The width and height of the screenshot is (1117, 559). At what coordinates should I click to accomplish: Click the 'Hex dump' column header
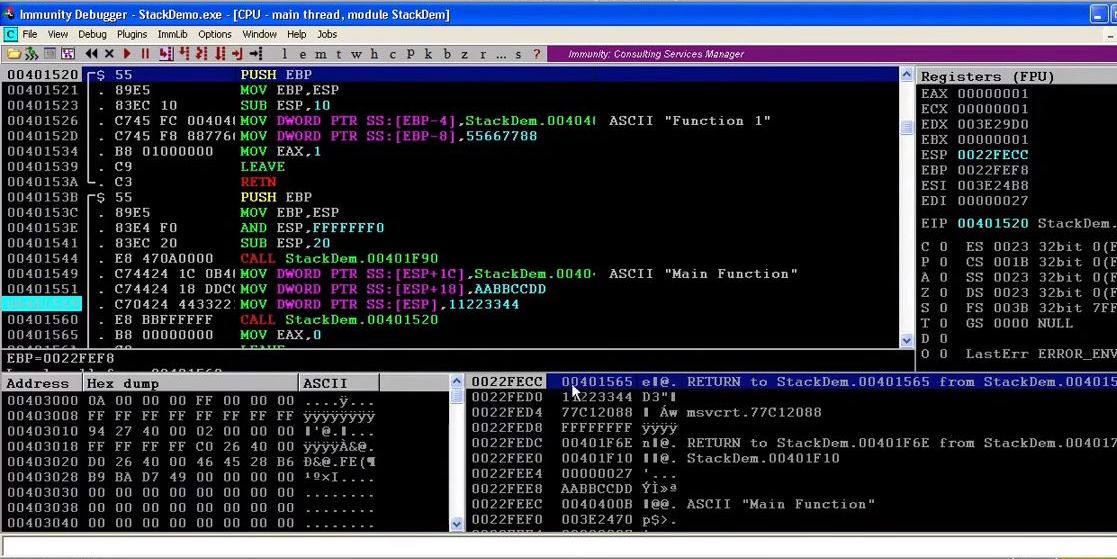pos(190,383)
